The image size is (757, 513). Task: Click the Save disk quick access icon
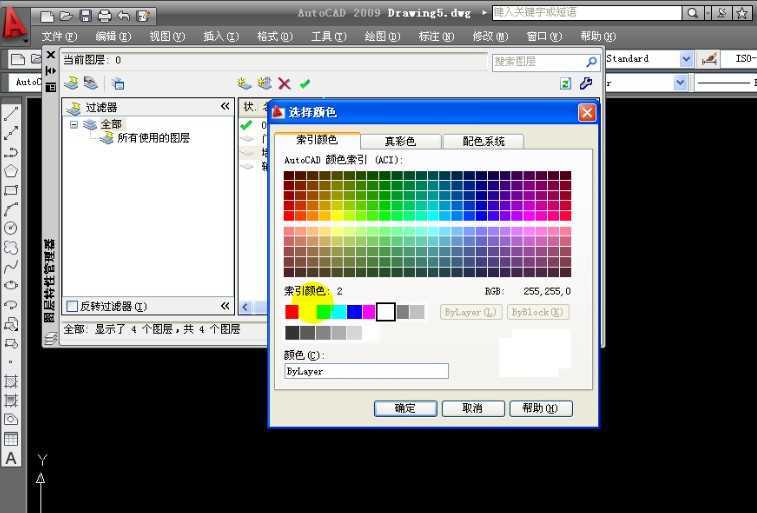(85, 16)
